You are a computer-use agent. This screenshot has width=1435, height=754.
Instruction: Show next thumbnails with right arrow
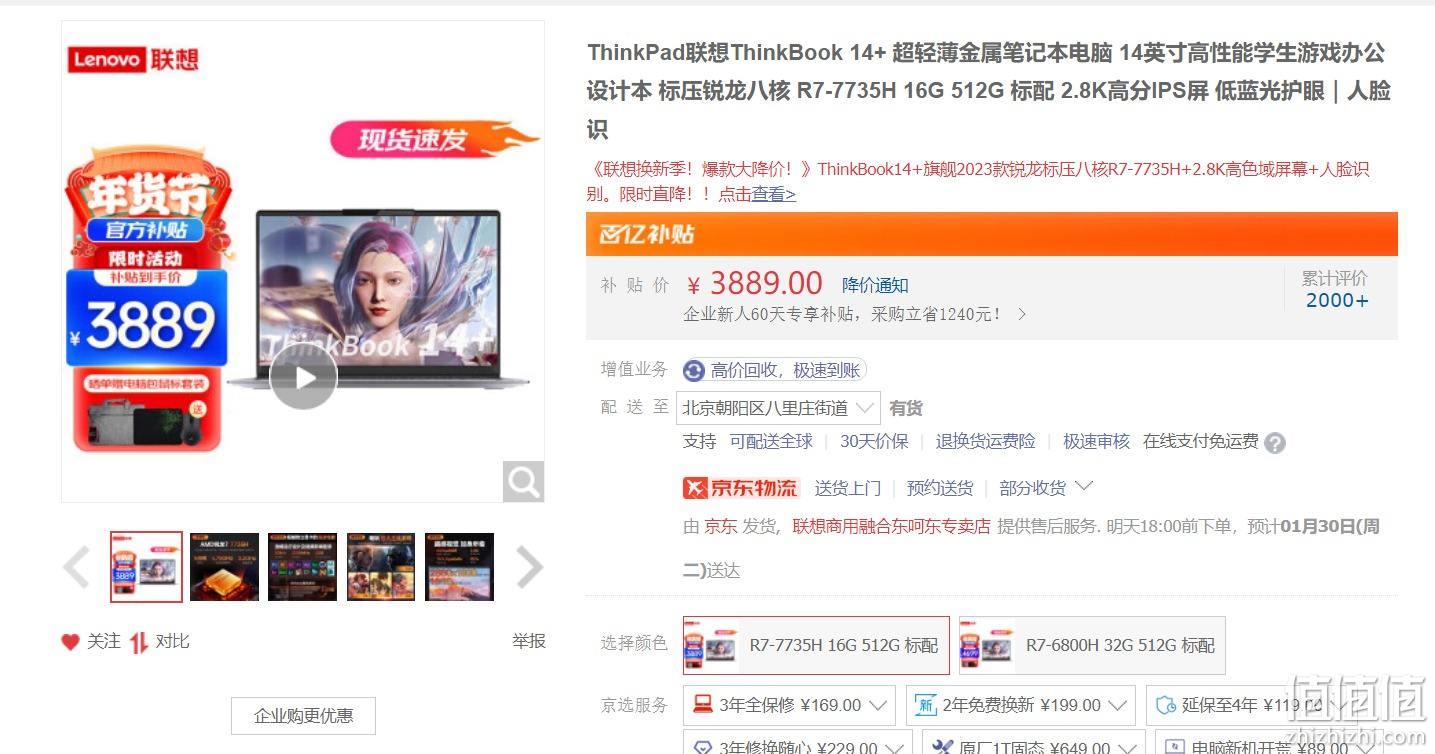(x=529, y=567)
